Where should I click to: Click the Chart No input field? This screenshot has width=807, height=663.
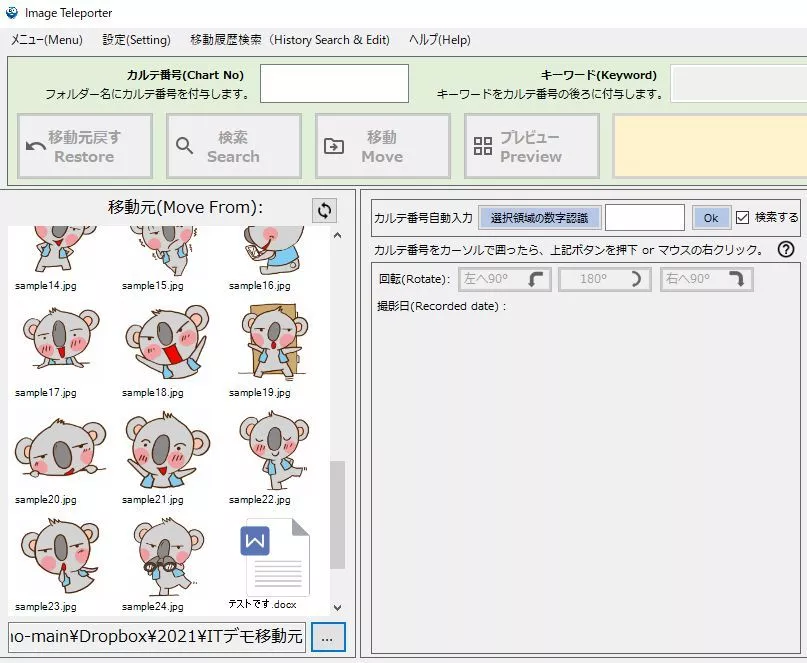coord(334,83)
